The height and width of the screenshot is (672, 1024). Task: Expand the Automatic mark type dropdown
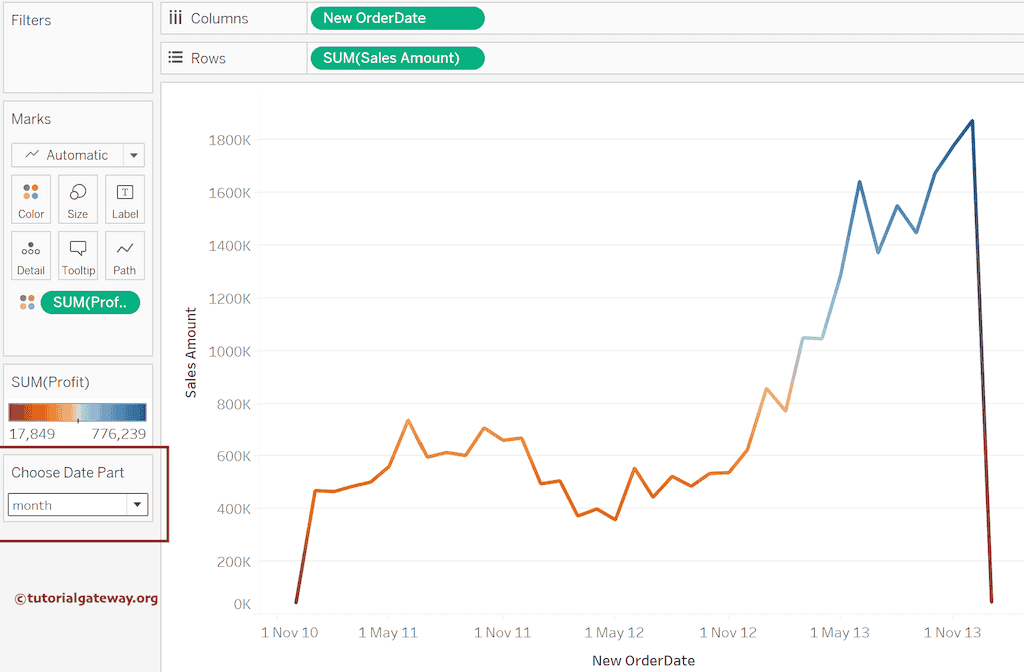134,155
